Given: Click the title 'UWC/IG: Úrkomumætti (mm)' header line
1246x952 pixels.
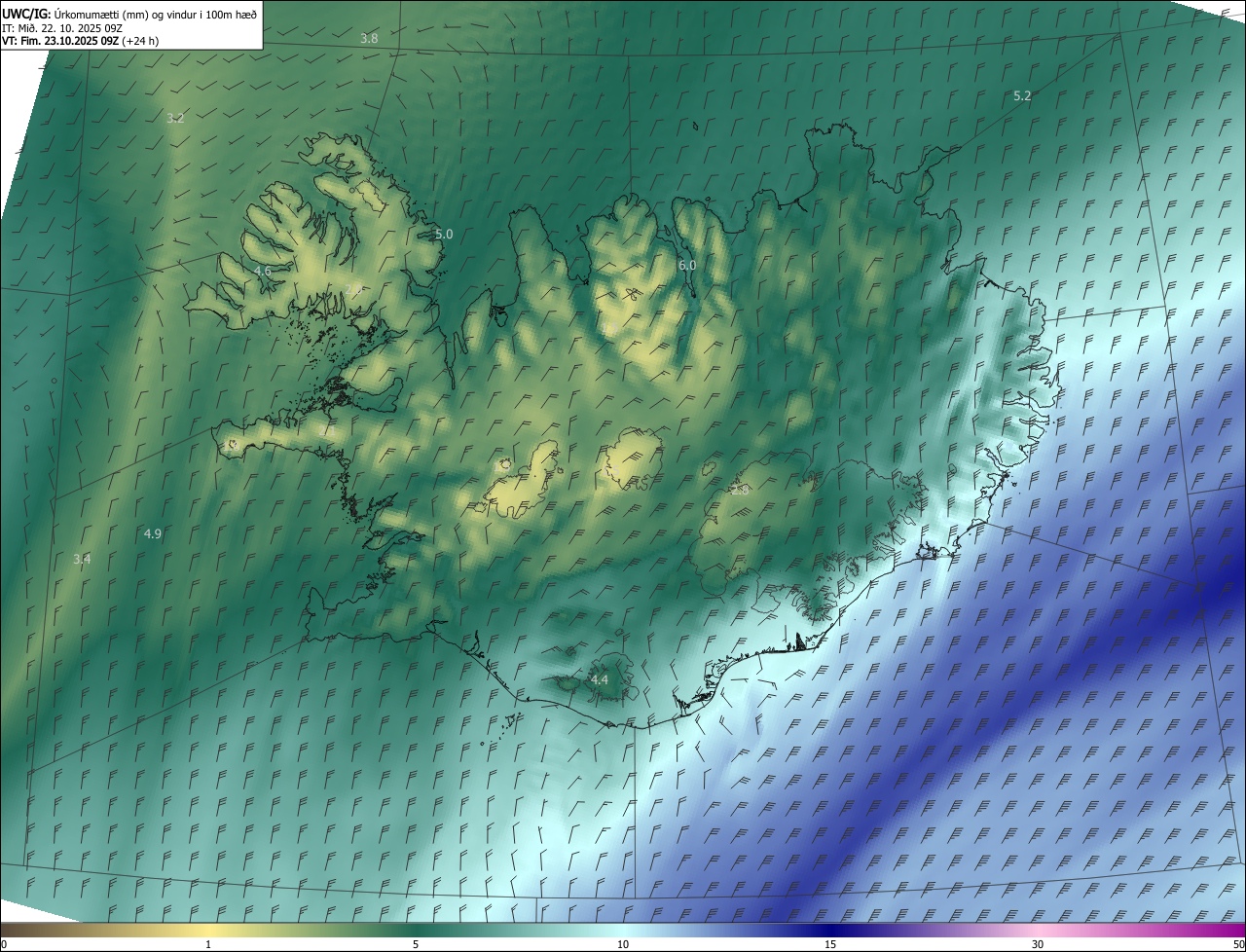Looking at the screenshot, I should pos(129,13).
